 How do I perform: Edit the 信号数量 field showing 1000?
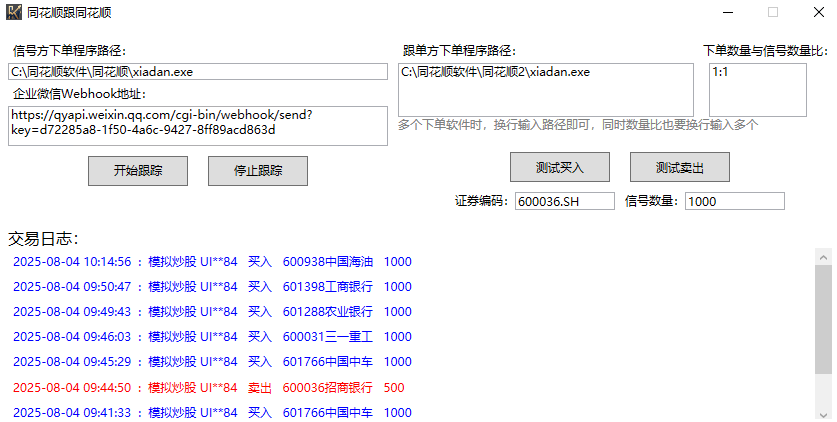(735, 201)
